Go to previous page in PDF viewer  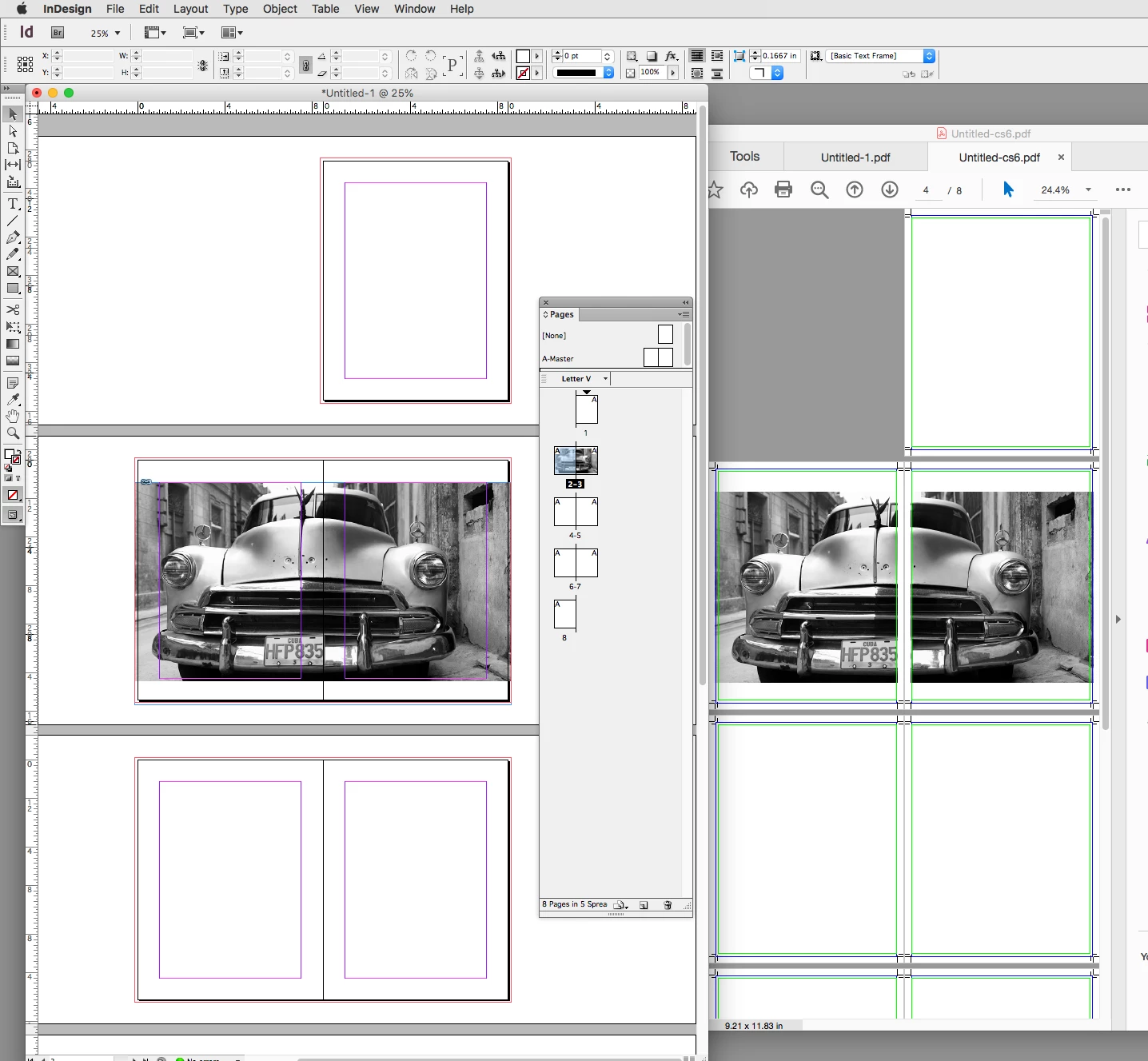click(x=855, y=189)
